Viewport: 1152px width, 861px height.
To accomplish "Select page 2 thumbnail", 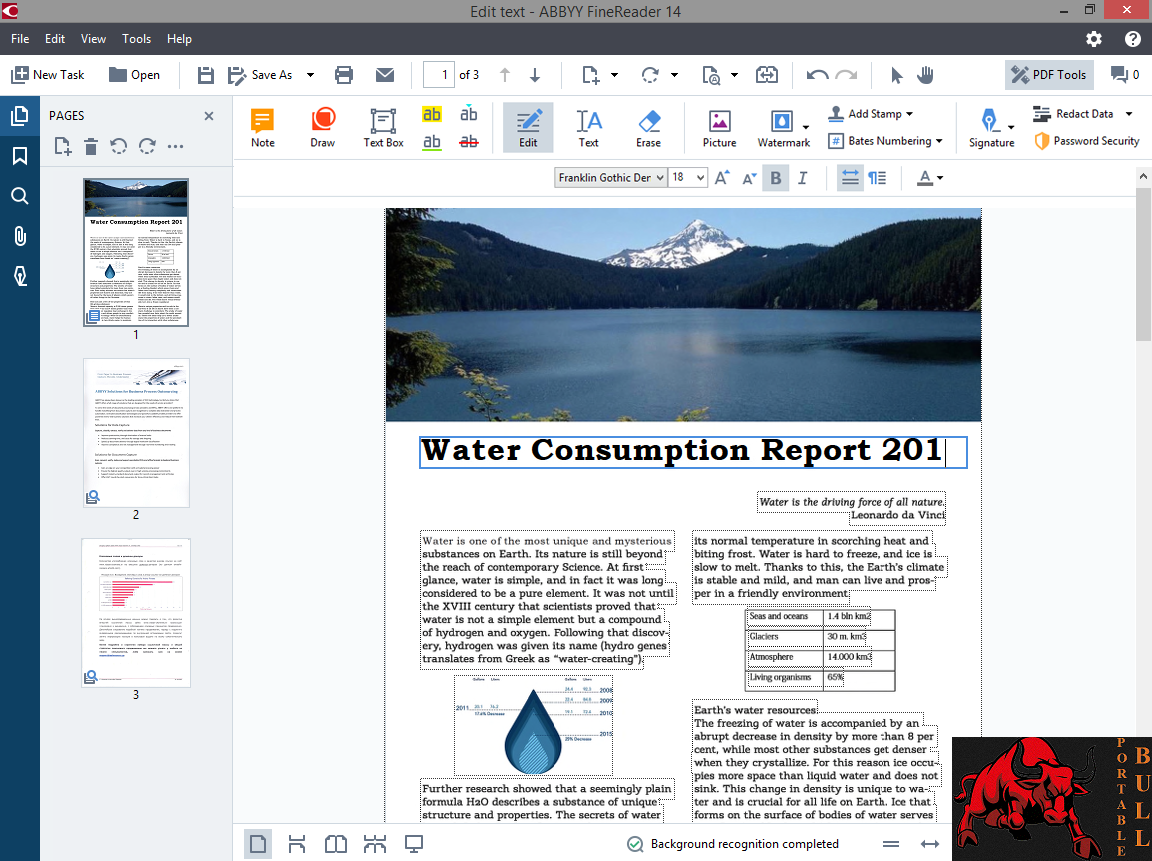I will point(136,433).
